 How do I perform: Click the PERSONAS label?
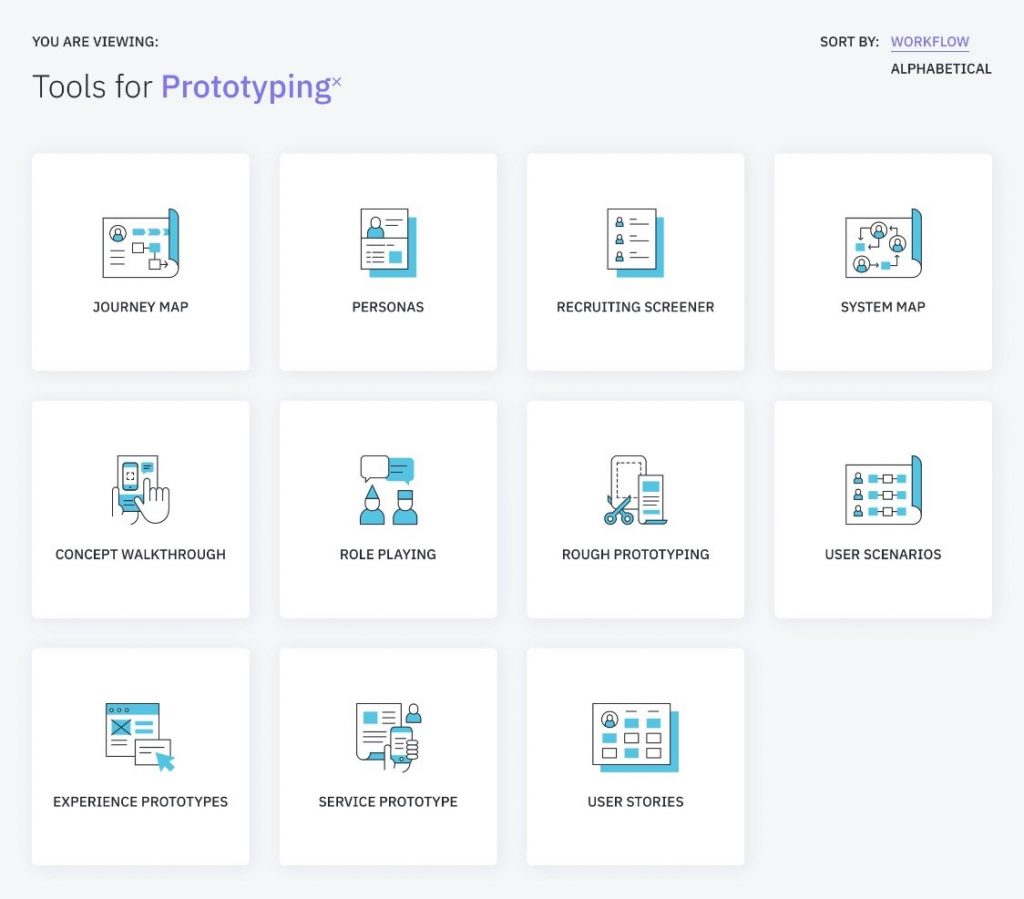tap(388, 307)
